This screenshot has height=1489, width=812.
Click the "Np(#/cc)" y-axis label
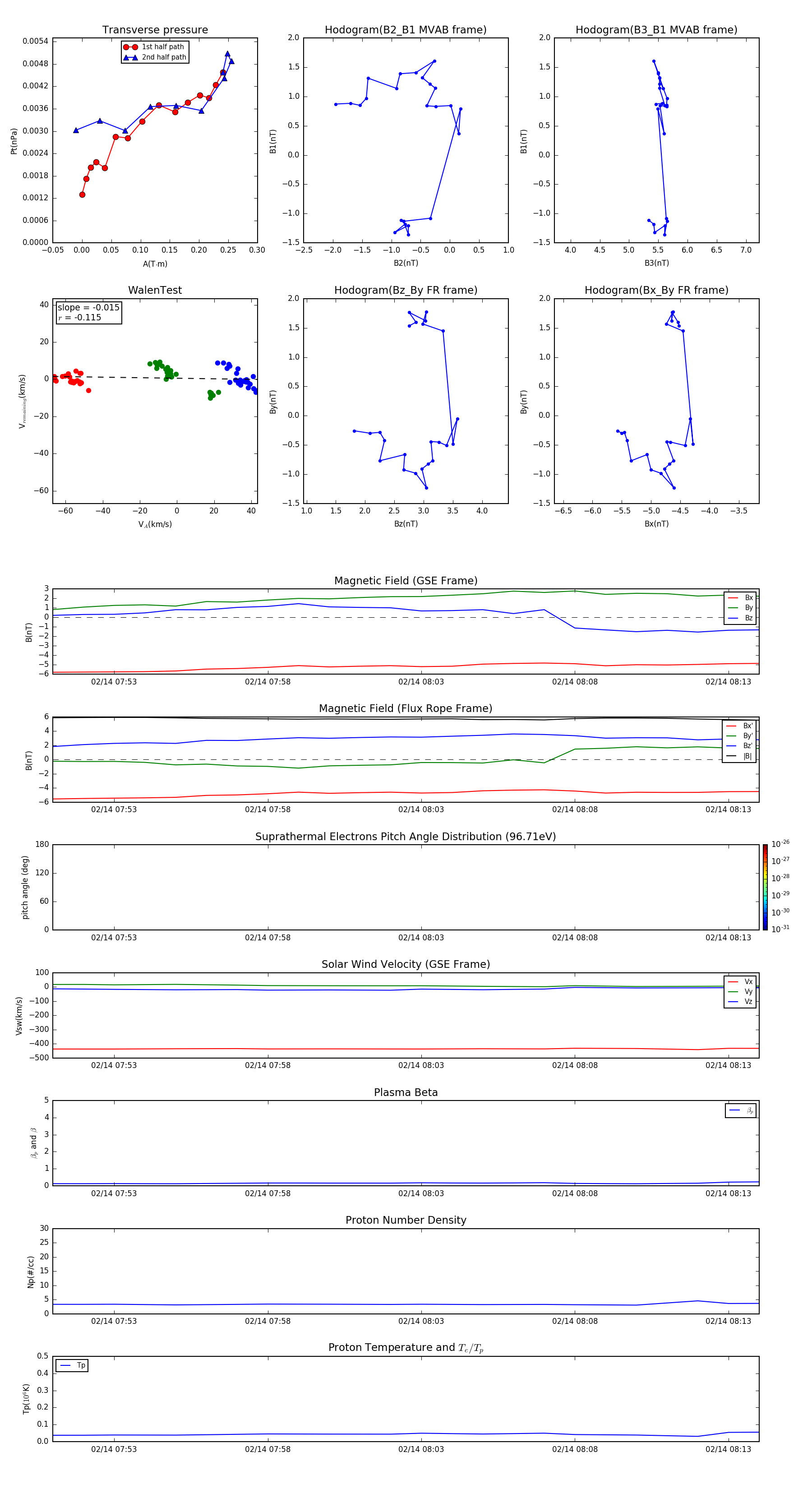coord(31,1272)
